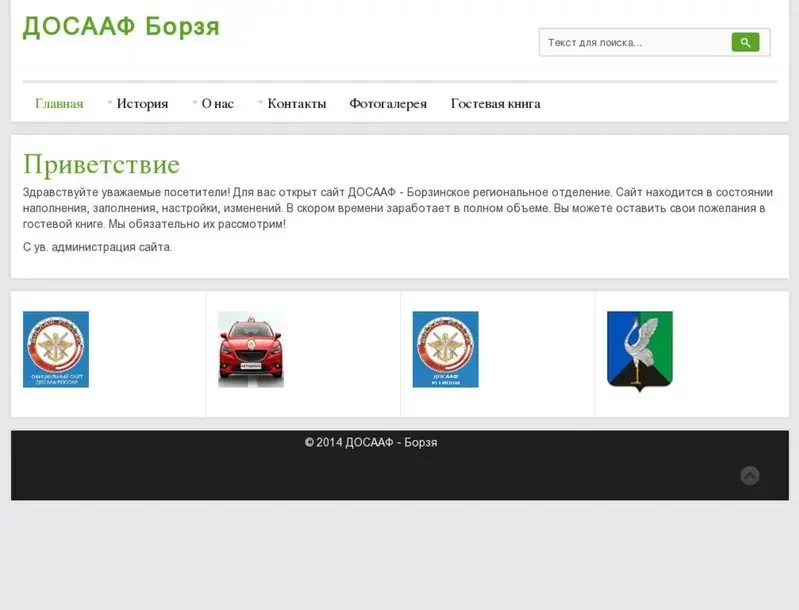Open the official DOSAAF Russia site logo
The height and width of the screenshot is (610, 799).
[56, 350]
